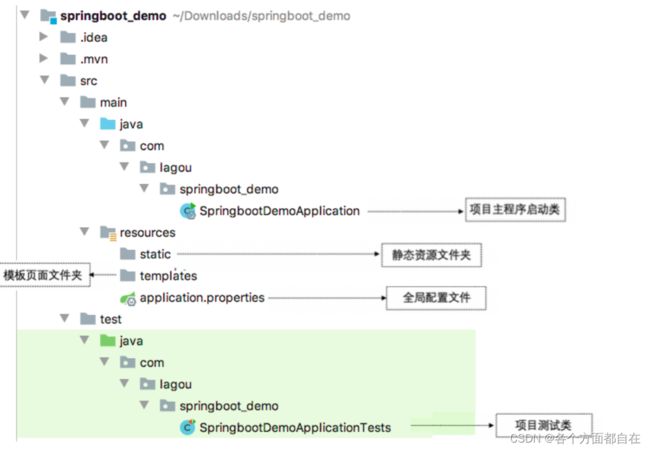Expand the .idea folder

coord(43,37)
